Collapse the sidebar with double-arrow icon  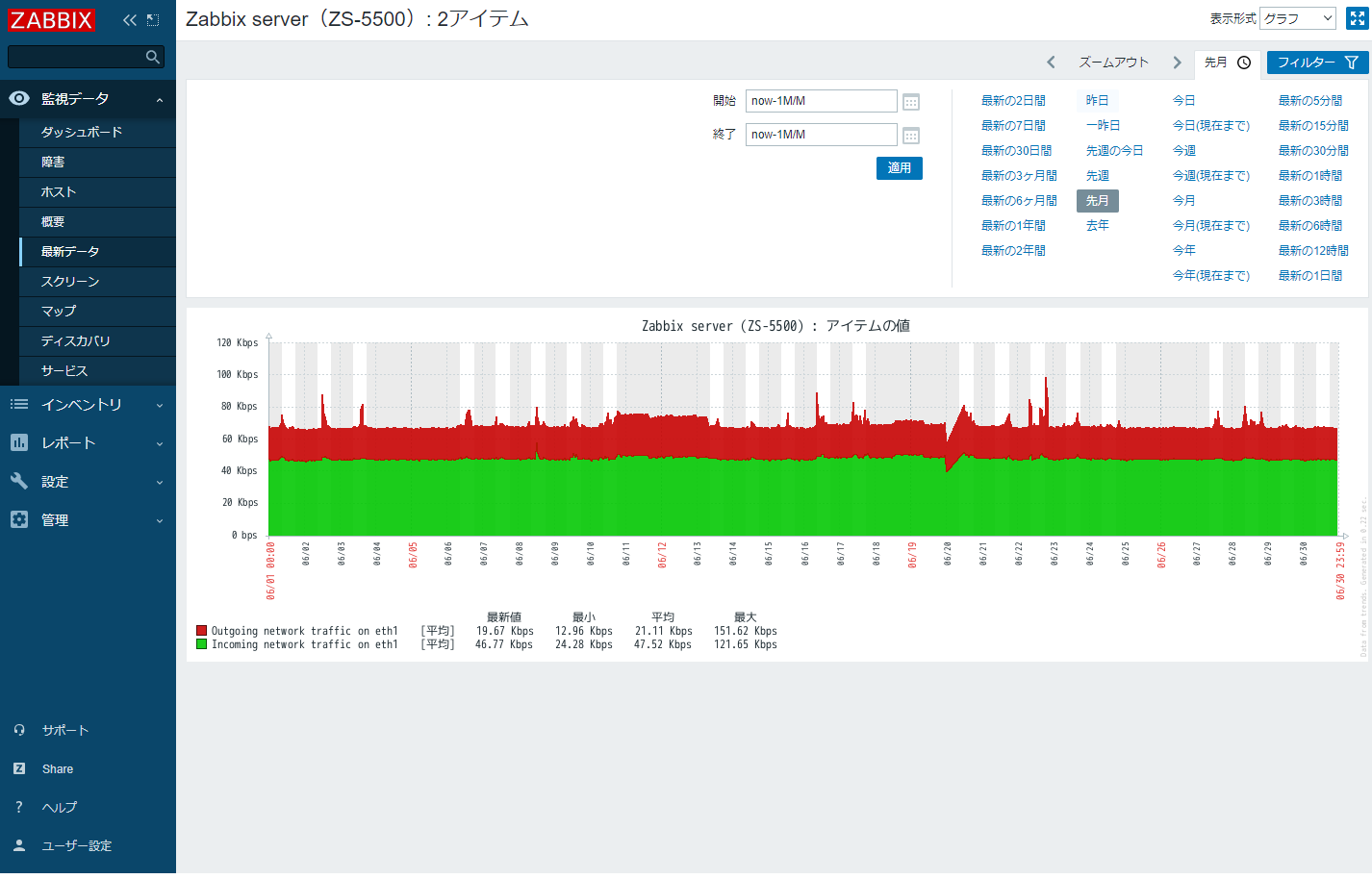tap(130, 20)
